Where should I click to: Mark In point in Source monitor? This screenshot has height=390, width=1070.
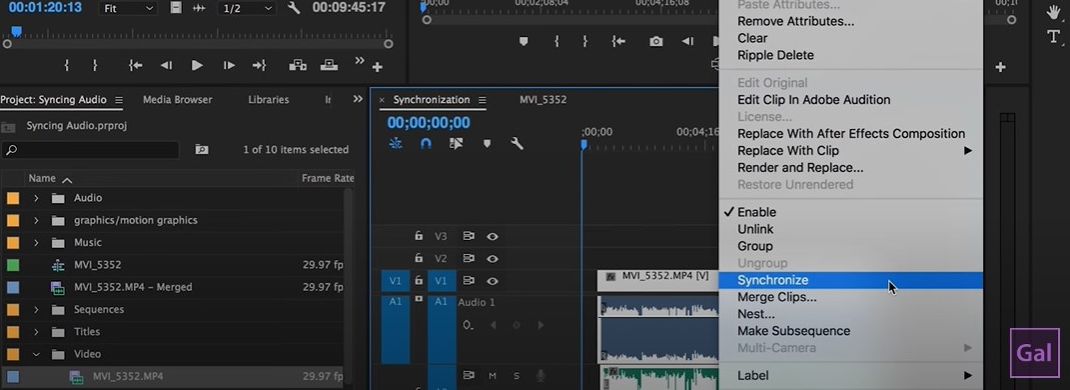point(67,65)
